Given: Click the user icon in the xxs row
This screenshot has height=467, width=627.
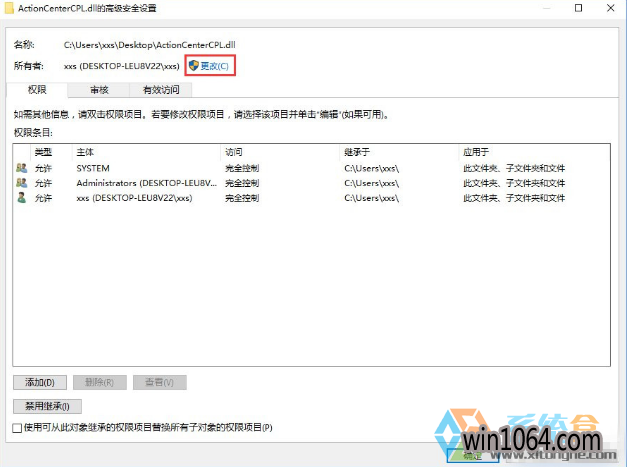Looking at the screenshot, I should [22, 198].
